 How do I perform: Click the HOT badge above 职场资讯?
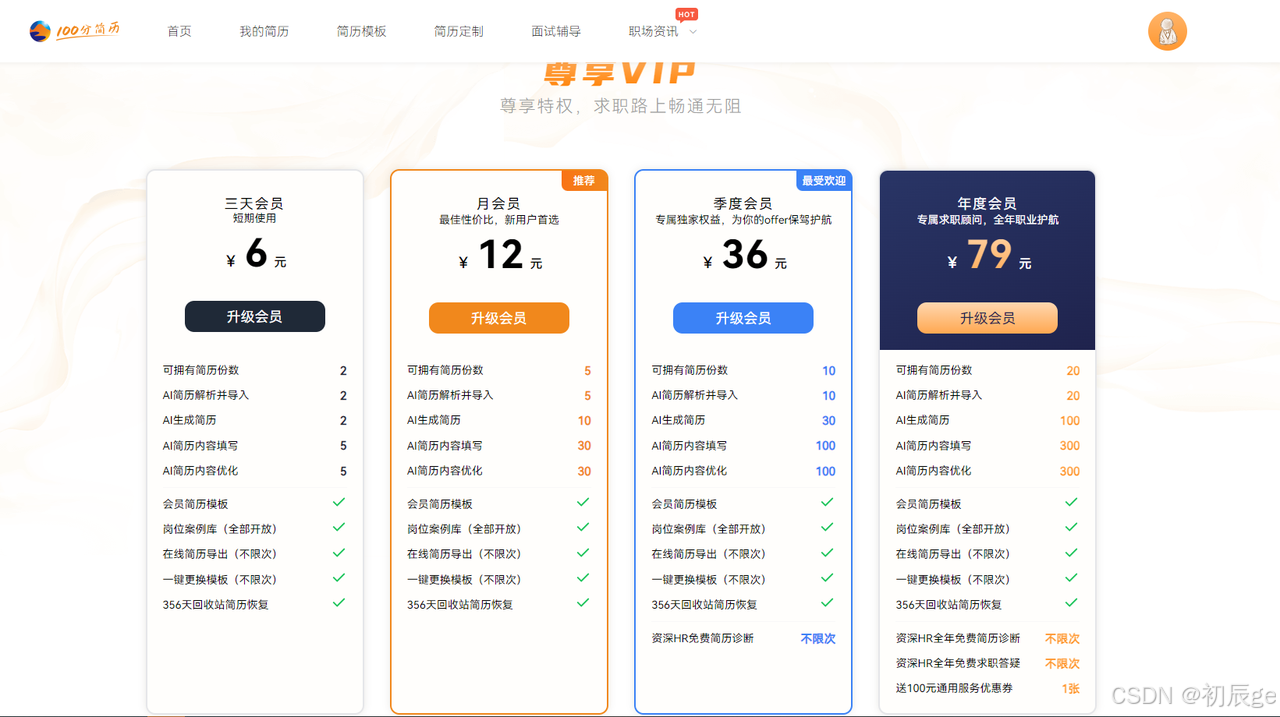point(686,14)
